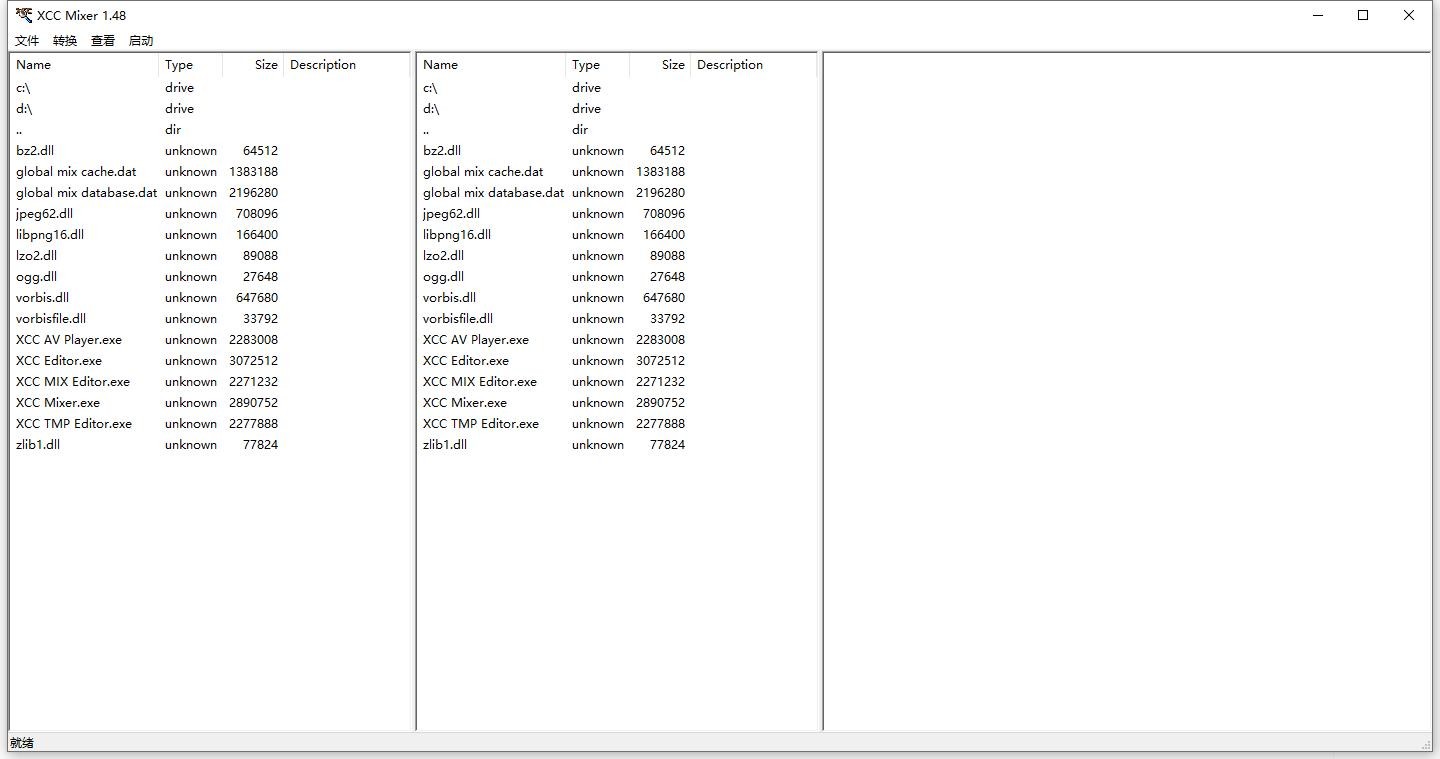Select global mix cache.dat in left pane
1440x759 pixels.
[x=76, y=172]
